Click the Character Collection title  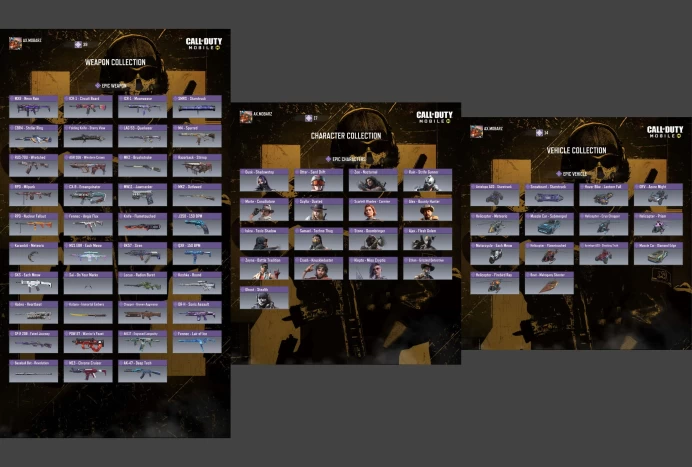click(x=346, y=136)
